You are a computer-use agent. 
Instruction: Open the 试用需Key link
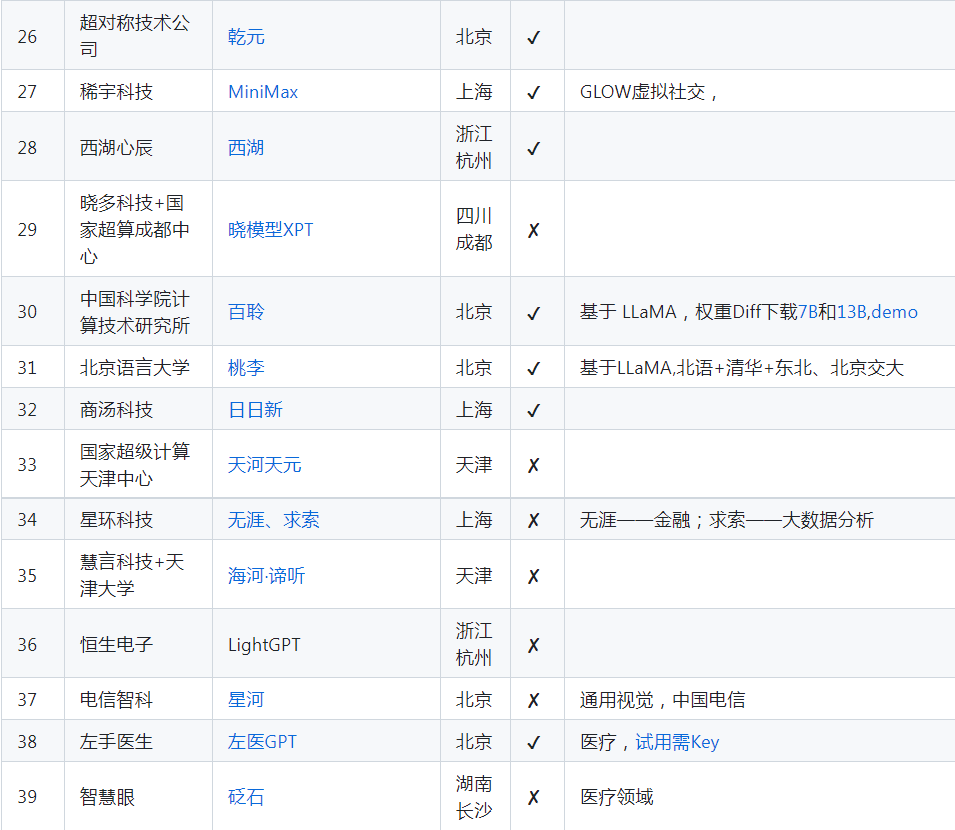[677, 742]
